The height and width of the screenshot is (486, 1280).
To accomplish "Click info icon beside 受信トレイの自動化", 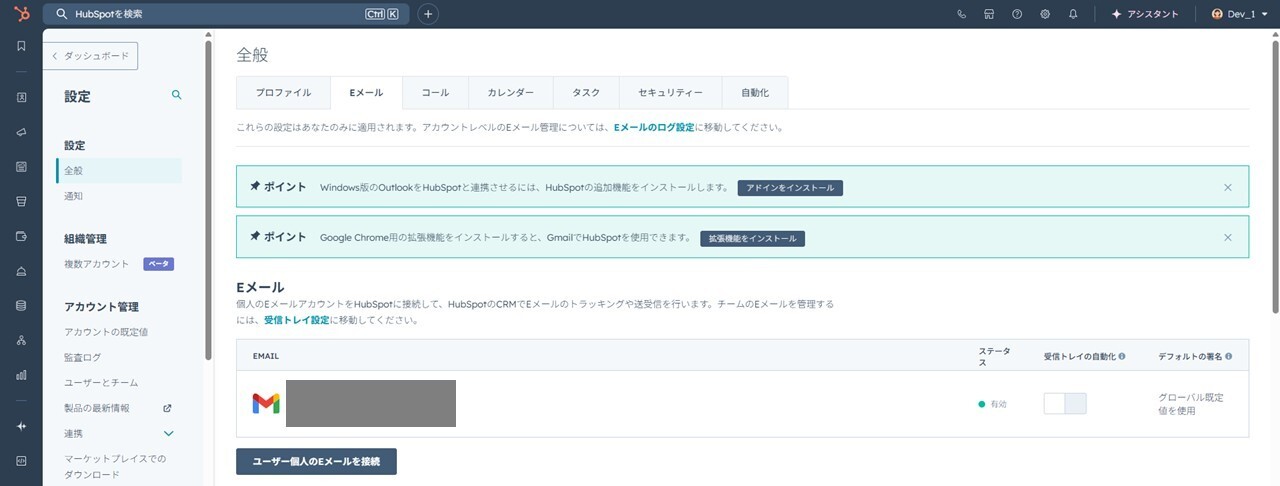I will coord(1122,356).
